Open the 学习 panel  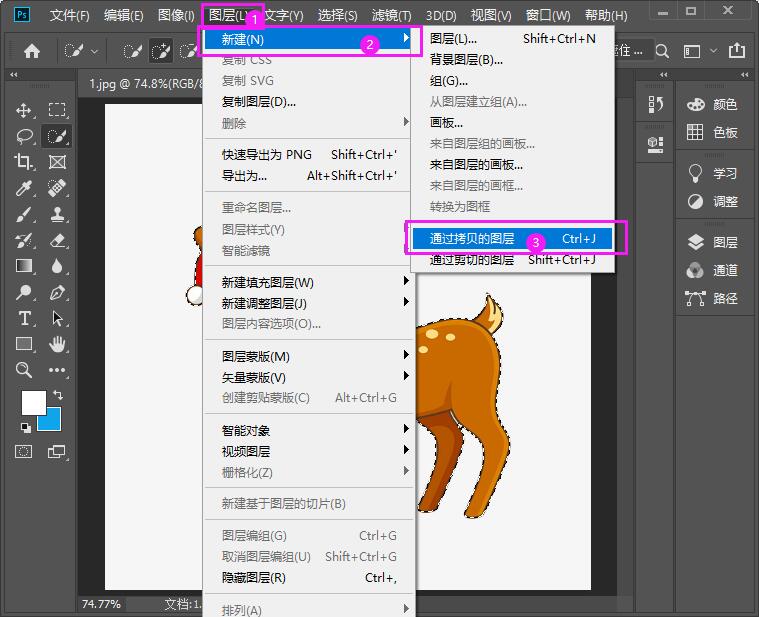(713, 173)
